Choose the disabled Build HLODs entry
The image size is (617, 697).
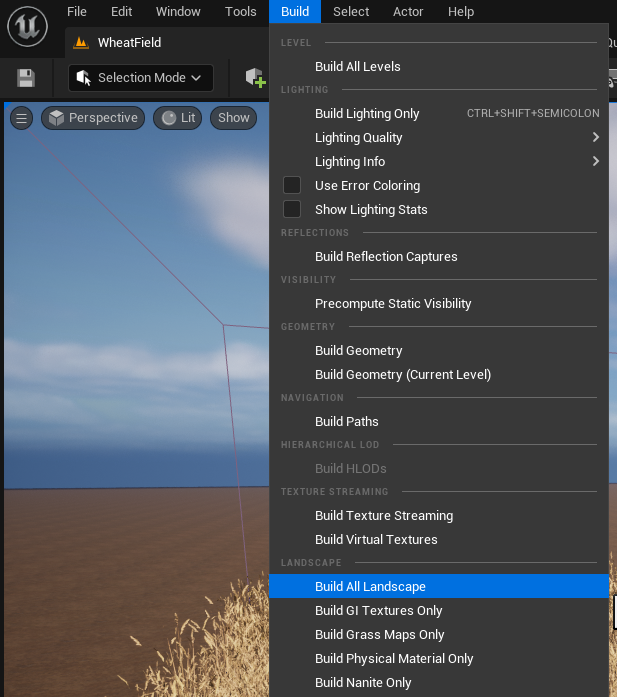439,469
